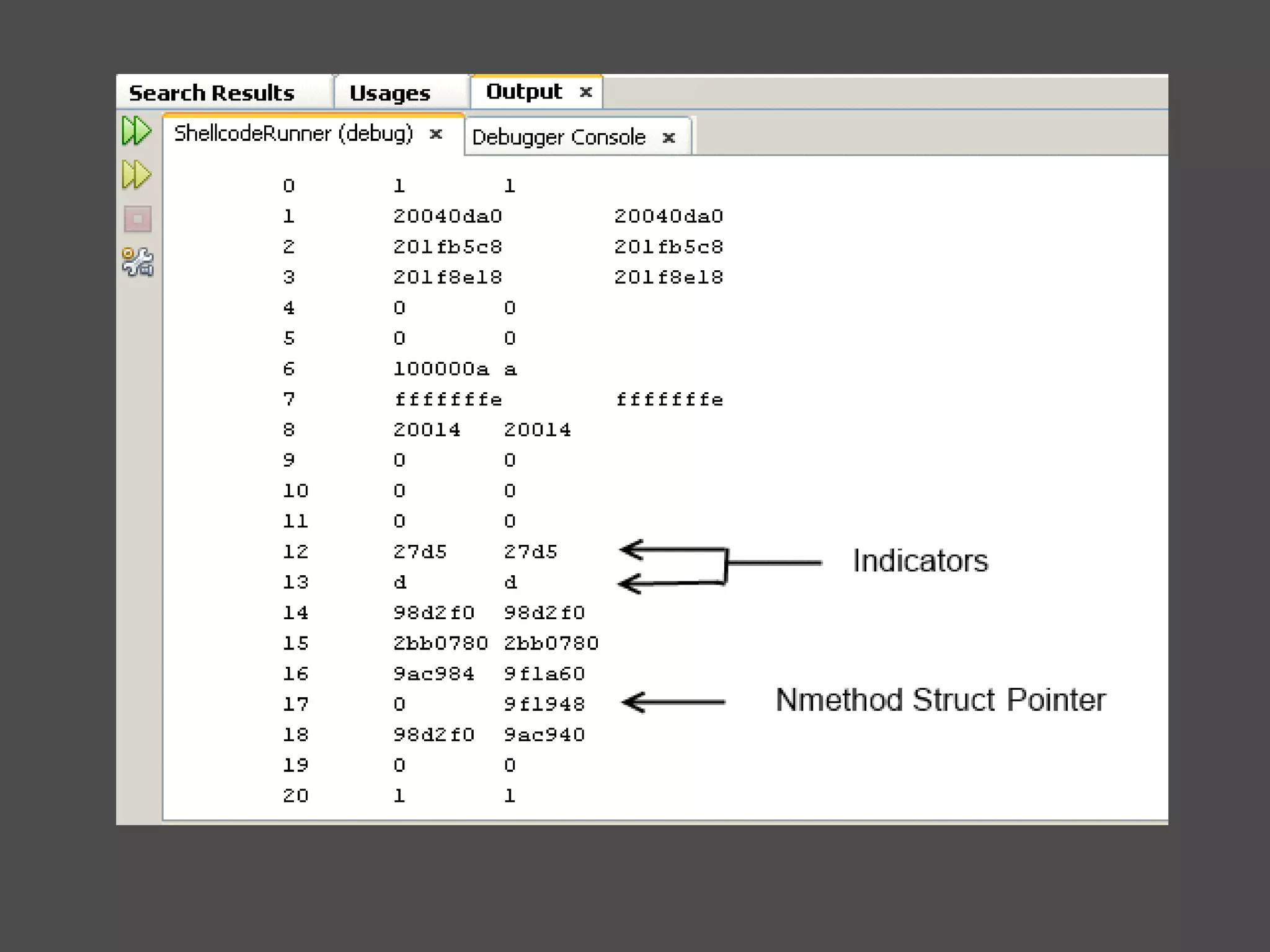This screenshot has width=1270, height=952.
Task: Close the ShellcodeRunner (debug) tab
Action: 436,134
